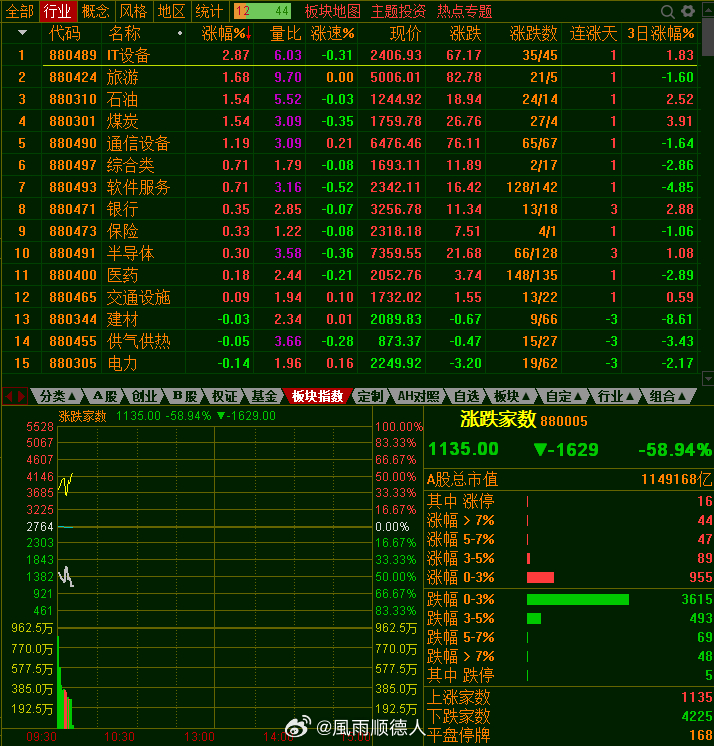This screenshot has width=714, height=746.
Task: Select the 通信设备 sector row
Action: point(350,143)
